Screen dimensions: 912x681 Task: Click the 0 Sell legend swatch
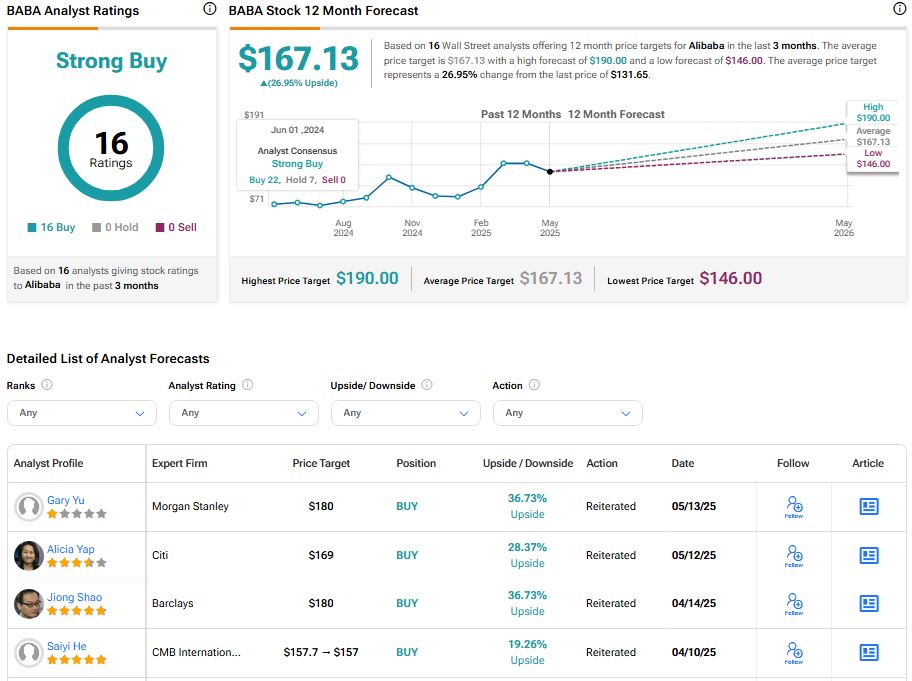160,227
